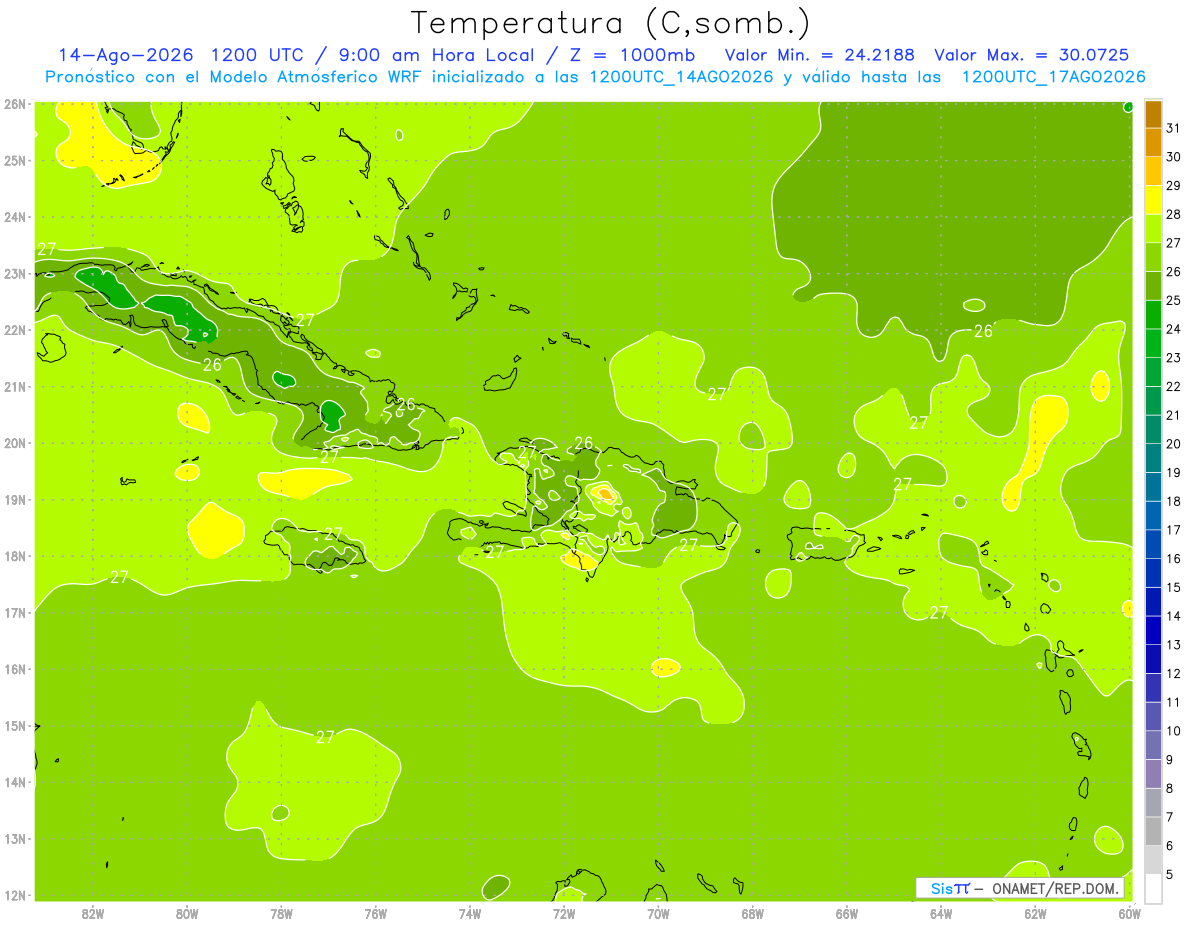Click the 16N latitude axis label
Screen dimensions: 1200x927
point(14,669)
